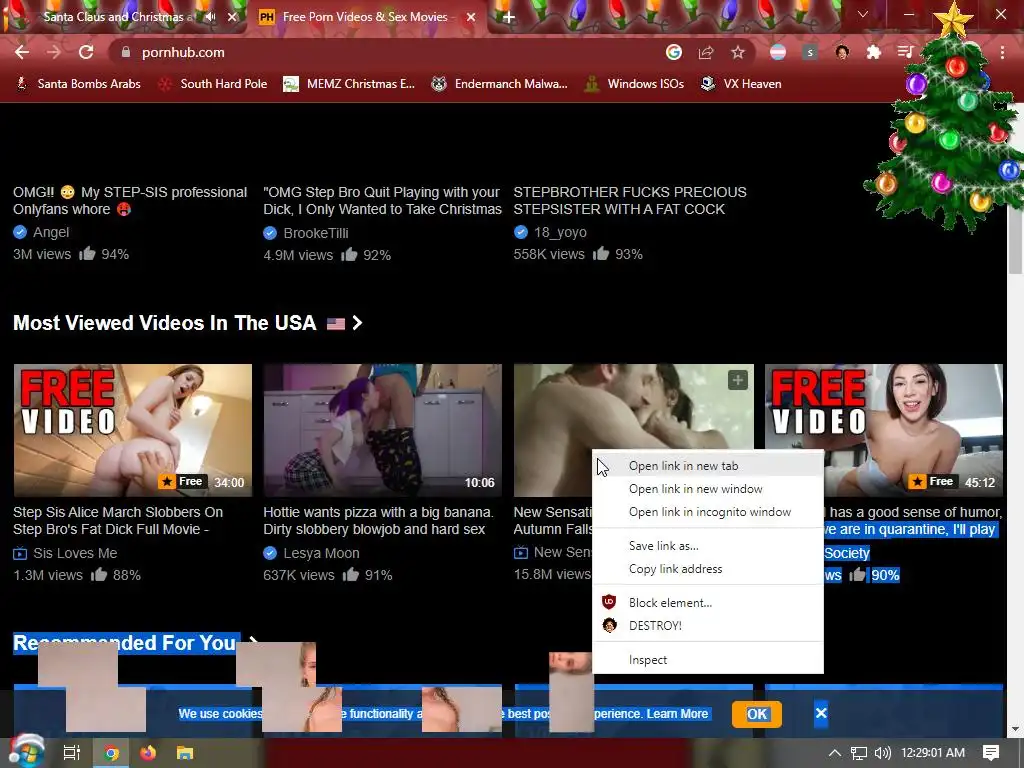Open the volume control in system tray
The image size is (1024, 768).
click(882, 753)
